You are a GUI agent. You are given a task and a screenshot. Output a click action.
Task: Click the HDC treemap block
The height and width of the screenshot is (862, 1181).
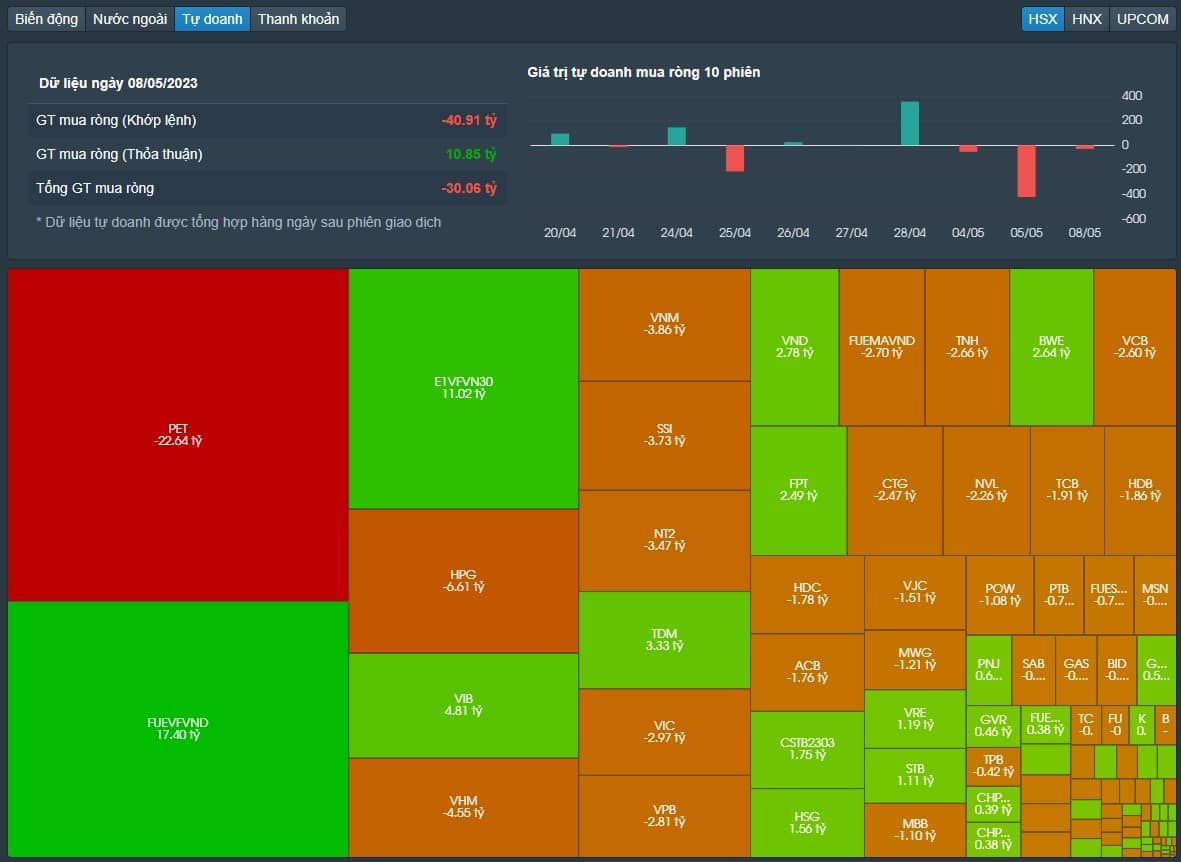click(x=807, y=595)
